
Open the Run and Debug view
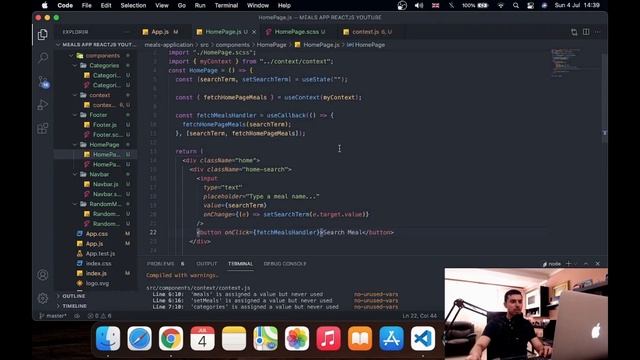pos(42,105)
